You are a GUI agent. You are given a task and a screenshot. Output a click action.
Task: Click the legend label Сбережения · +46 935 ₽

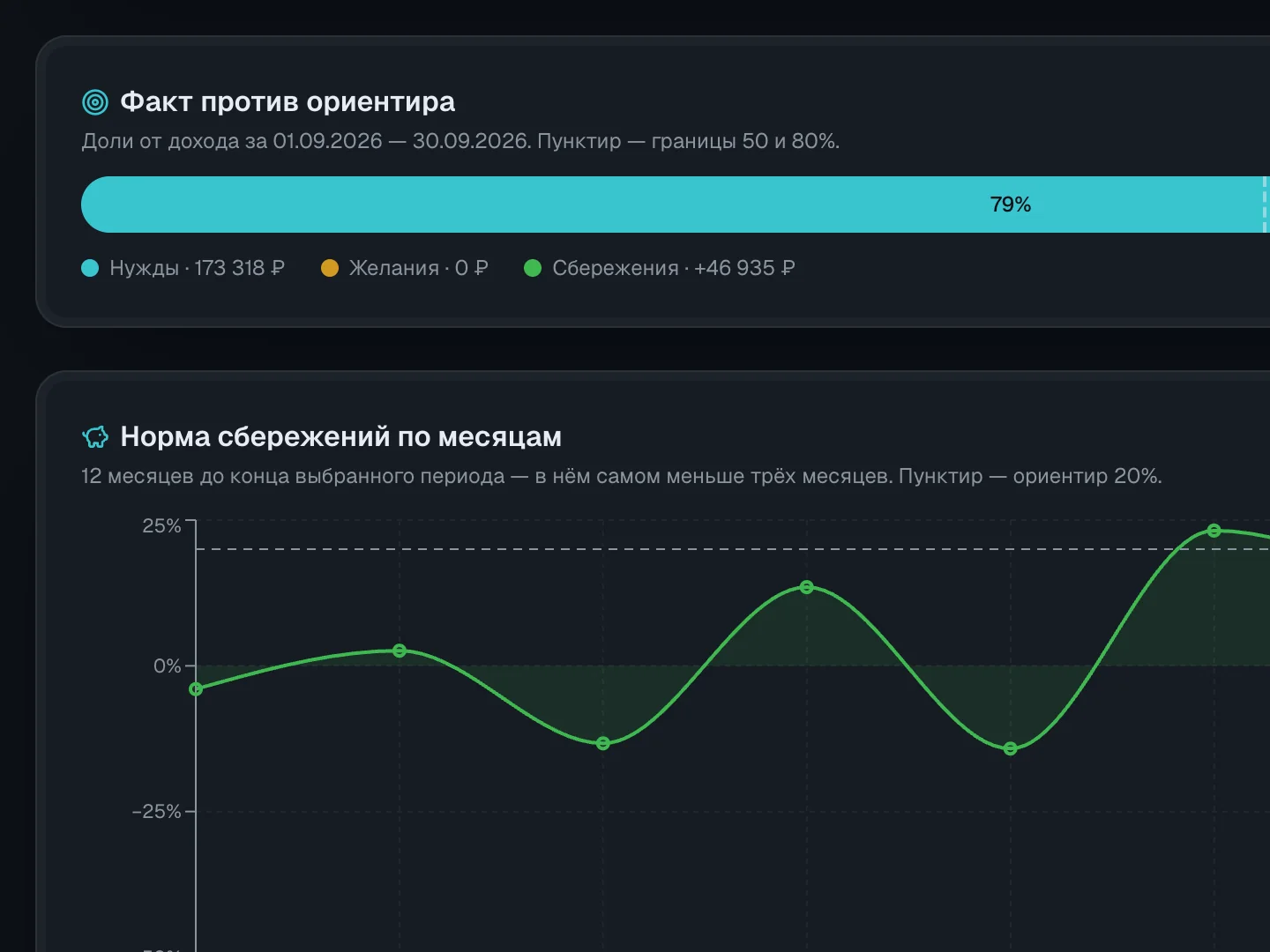674,268
